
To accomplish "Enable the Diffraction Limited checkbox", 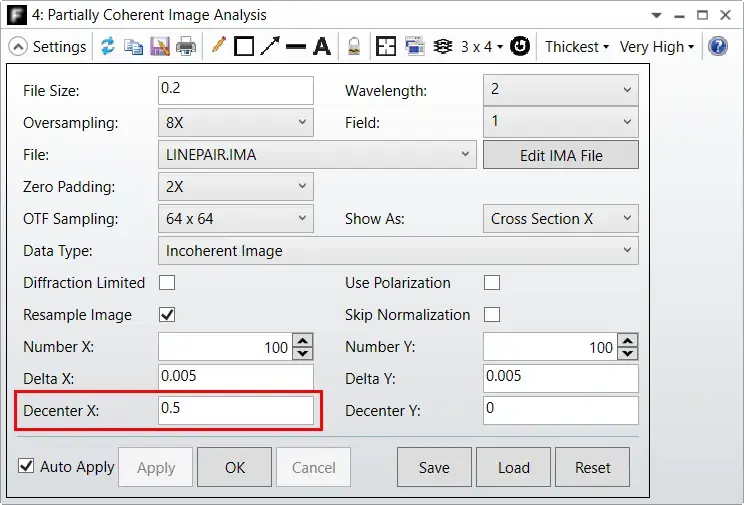I will tap(167, 282).
